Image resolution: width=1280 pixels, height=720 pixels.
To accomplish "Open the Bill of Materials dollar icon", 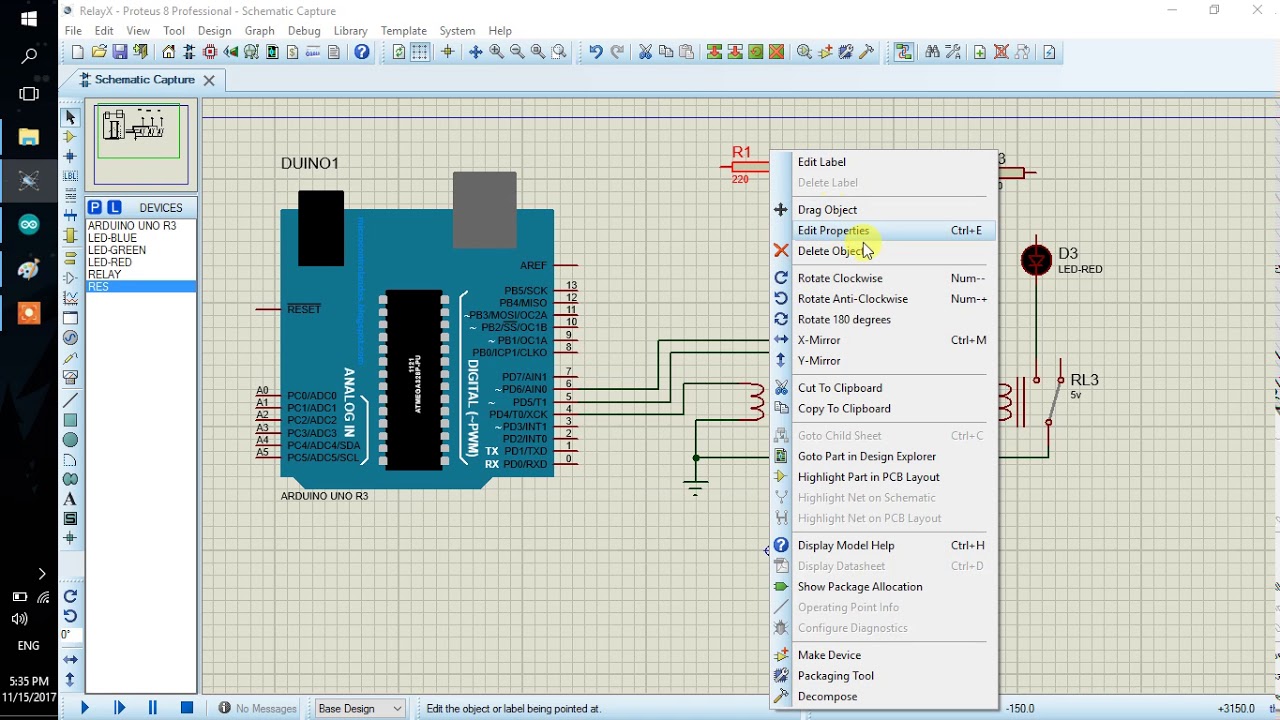I will point(293,52).
